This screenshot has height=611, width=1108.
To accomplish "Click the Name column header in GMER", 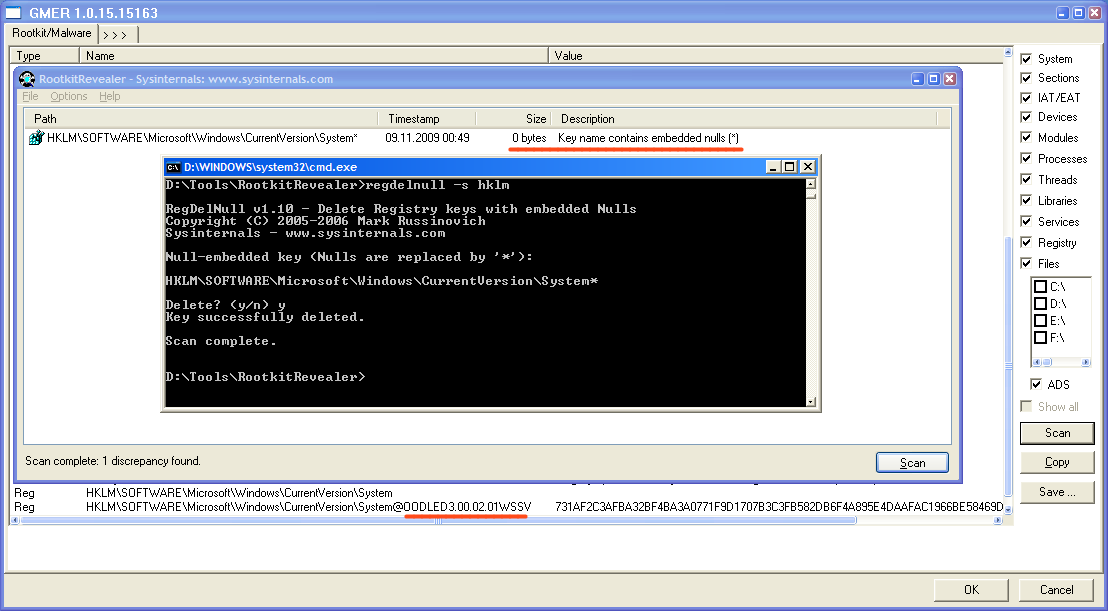I will point(314,56).
